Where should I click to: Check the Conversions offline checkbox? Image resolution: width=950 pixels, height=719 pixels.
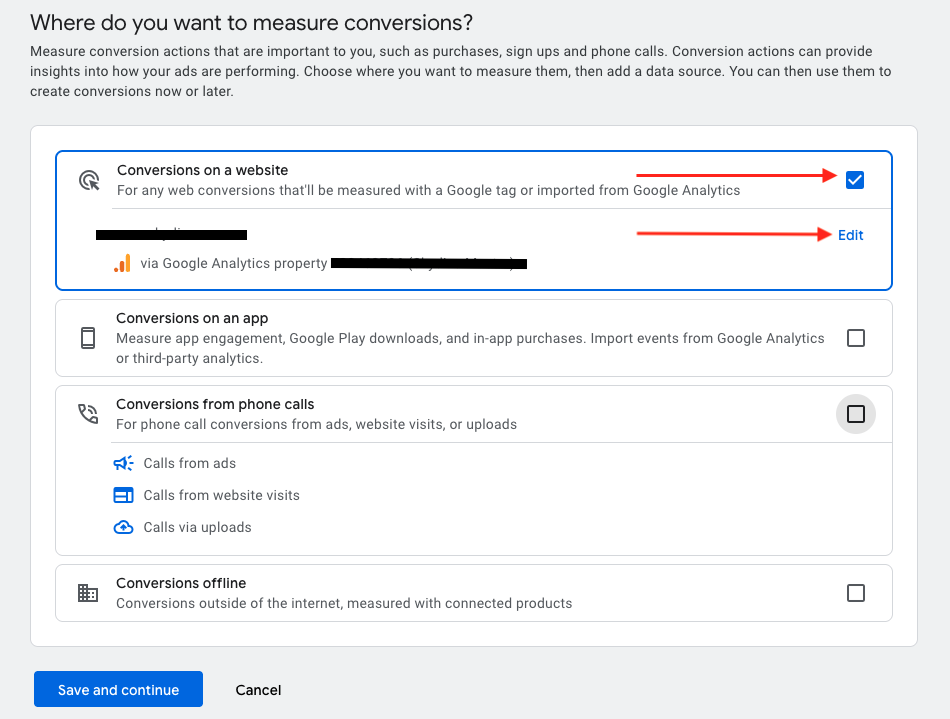click(x=855, y=593)
